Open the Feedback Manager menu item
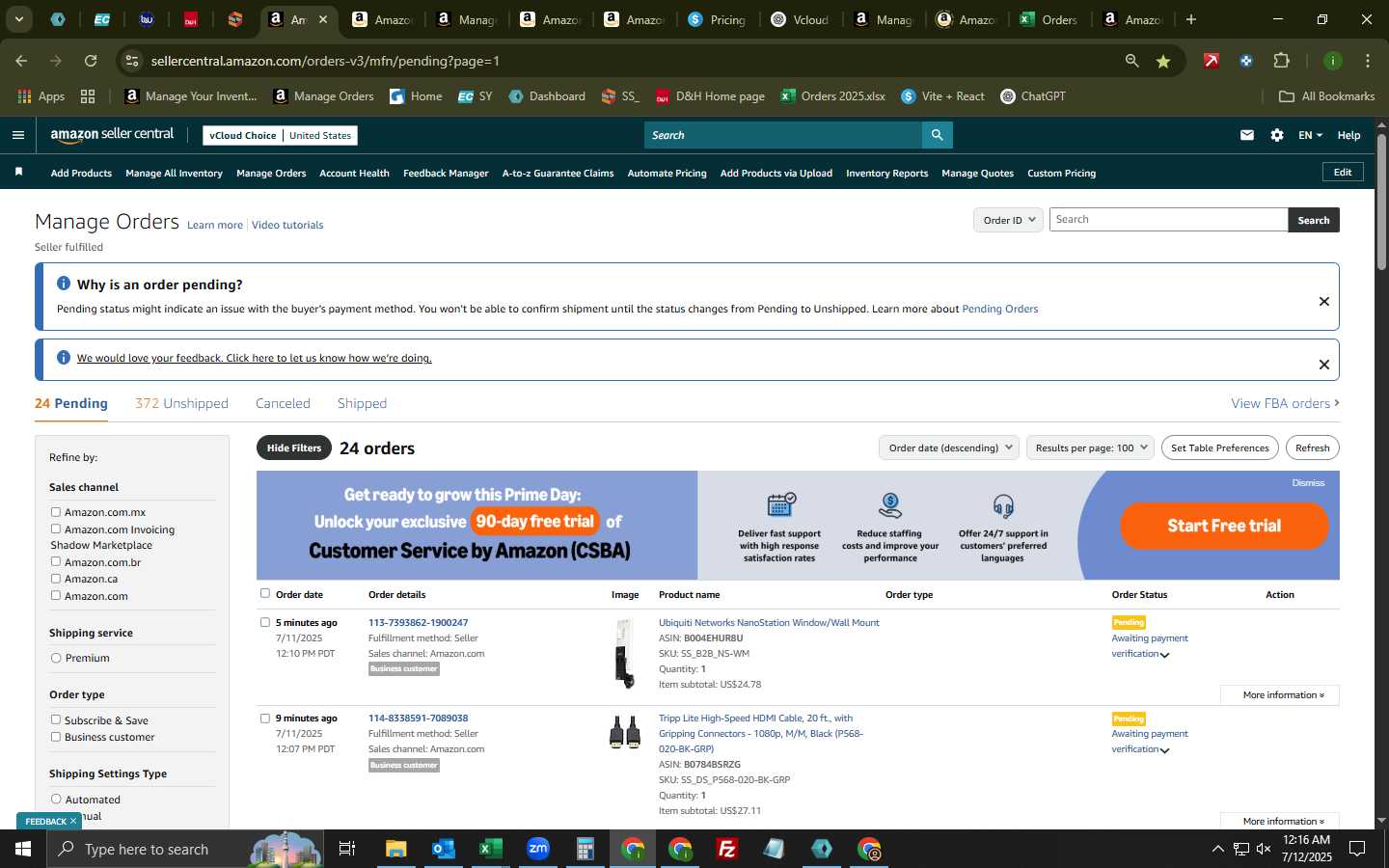 [x=446, y=174]
